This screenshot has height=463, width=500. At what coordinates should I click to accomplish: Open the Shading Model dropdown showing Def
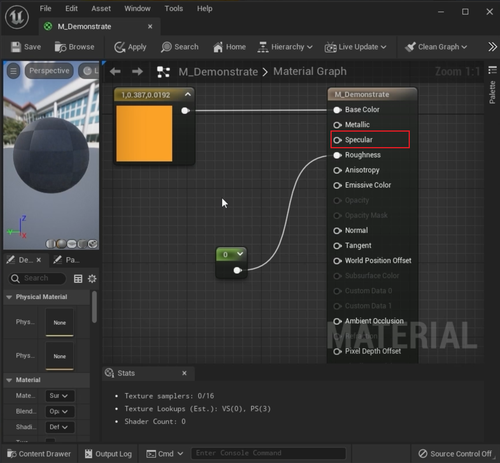pyautogui.click(x=60, y=427)
